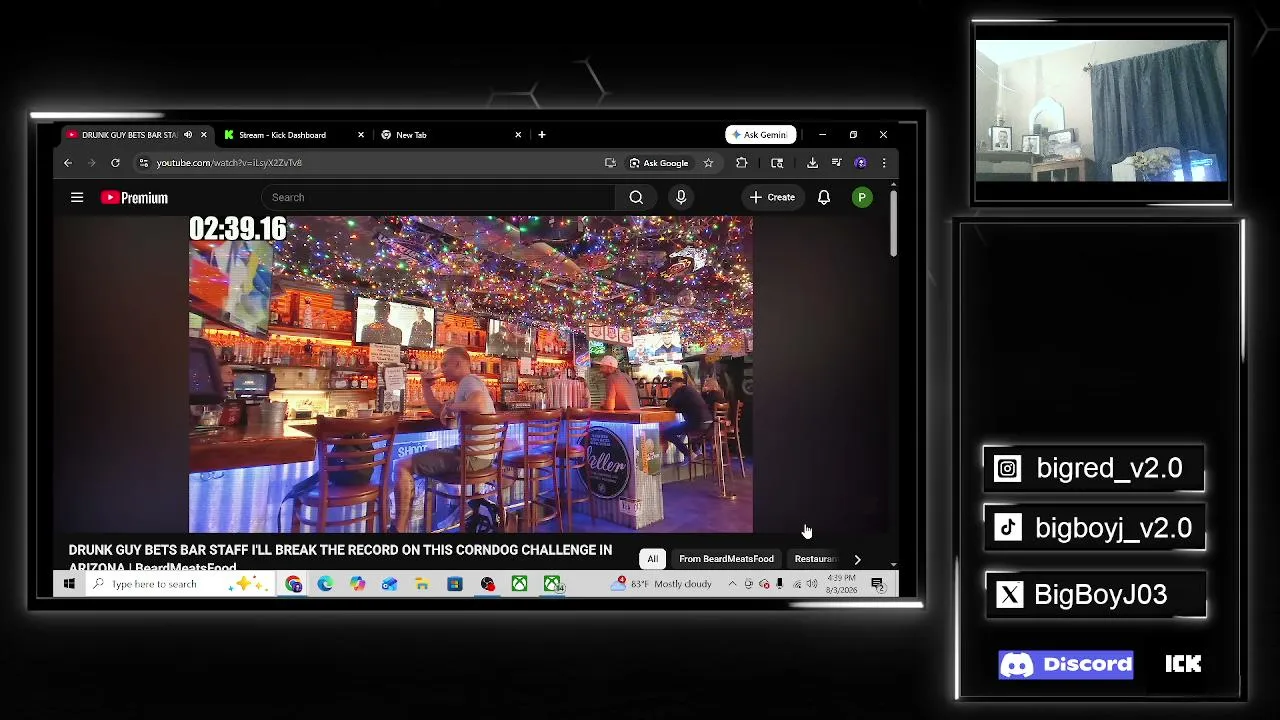
Task: Click the TikTok bigboyj_v2.0 overlay badge
Action: pos(1096,528)
